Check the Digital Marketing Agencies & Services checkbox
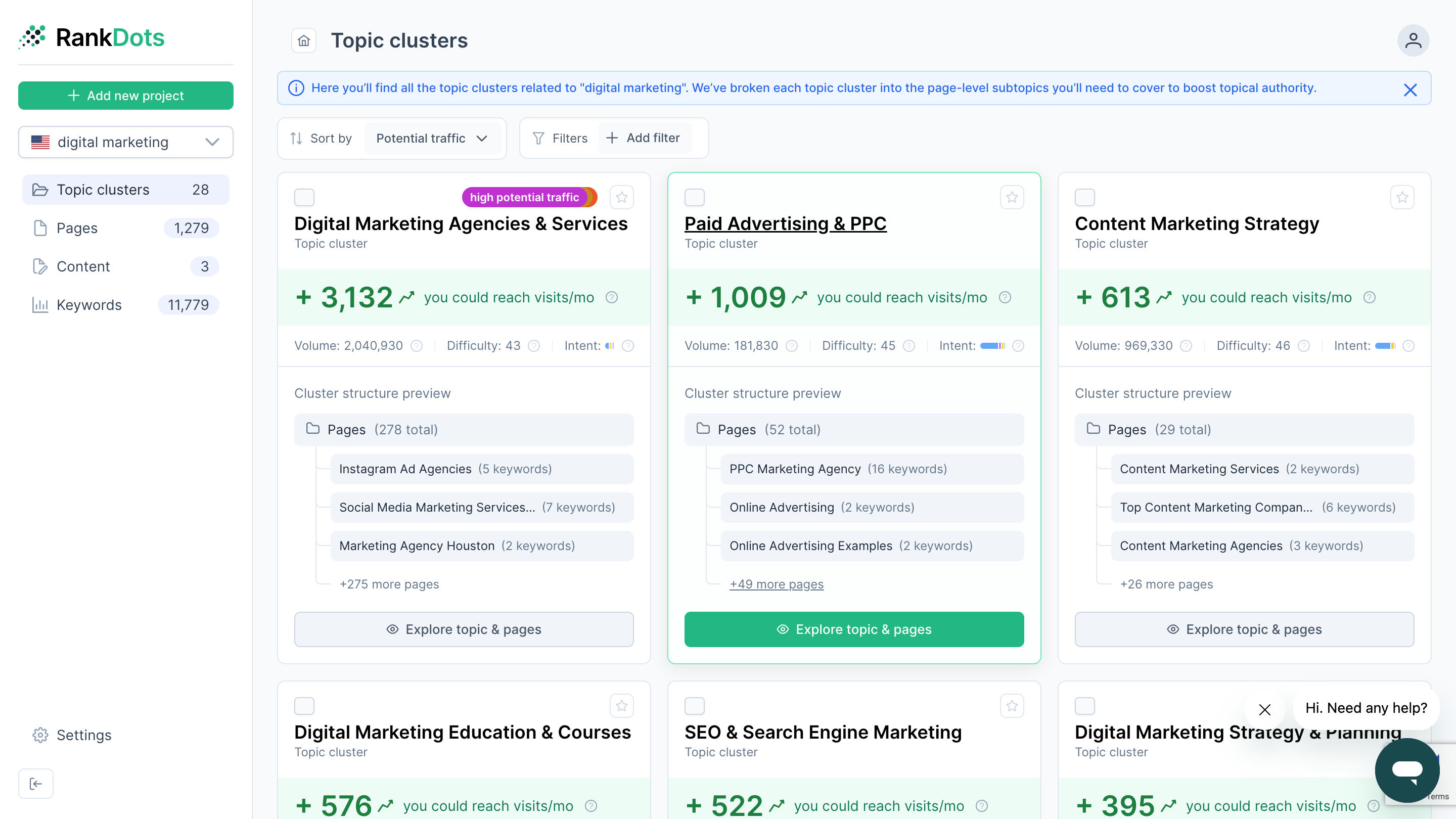 (x=304, y=197)
